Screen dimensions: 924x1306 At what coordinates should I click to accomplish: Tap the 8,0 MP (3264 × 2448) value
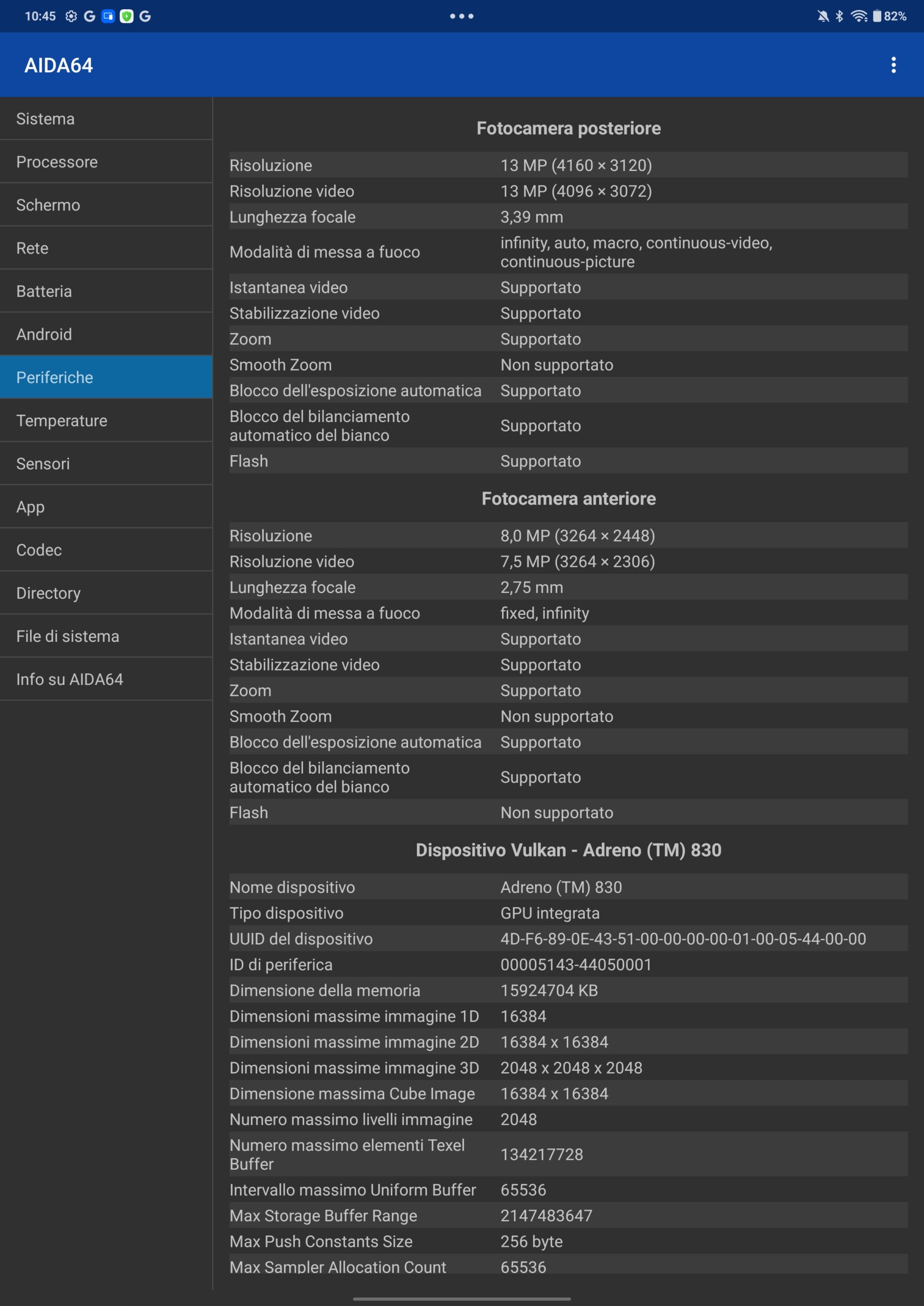click(578, 535)
